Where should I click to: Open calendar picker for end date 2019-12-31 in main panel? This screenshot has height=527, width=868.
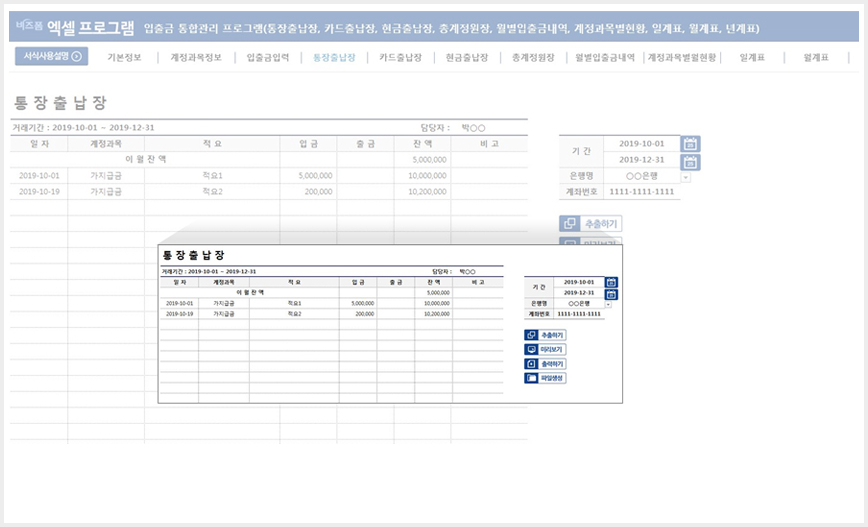pos(690,162)
